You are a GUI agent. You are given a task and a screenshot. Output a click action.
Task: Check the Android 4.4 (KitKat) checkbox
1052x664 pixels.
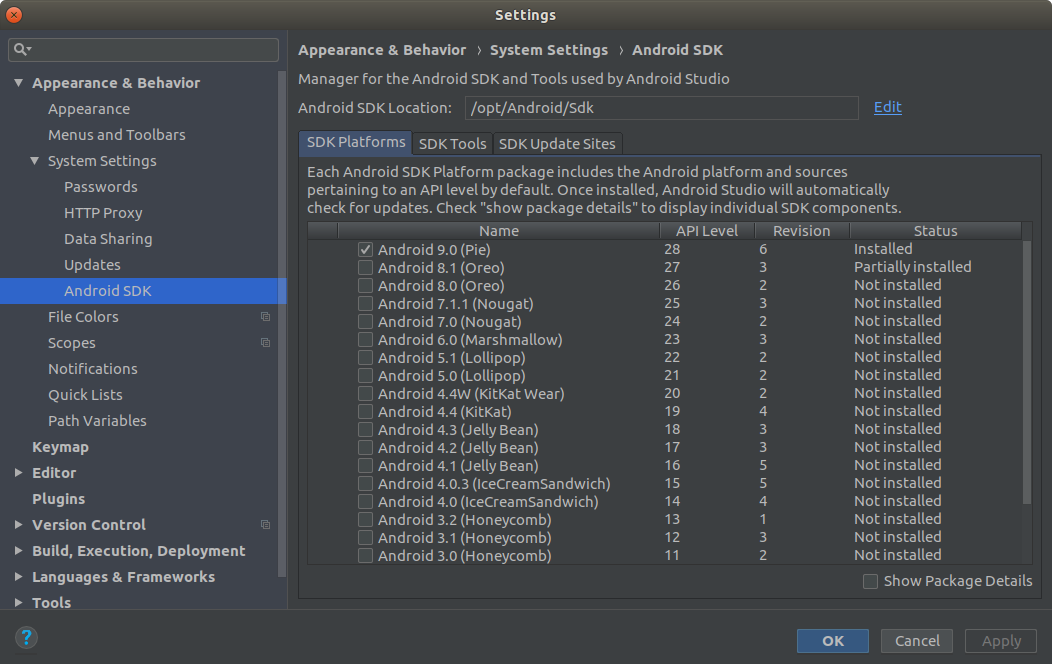[x=365, y=412]
